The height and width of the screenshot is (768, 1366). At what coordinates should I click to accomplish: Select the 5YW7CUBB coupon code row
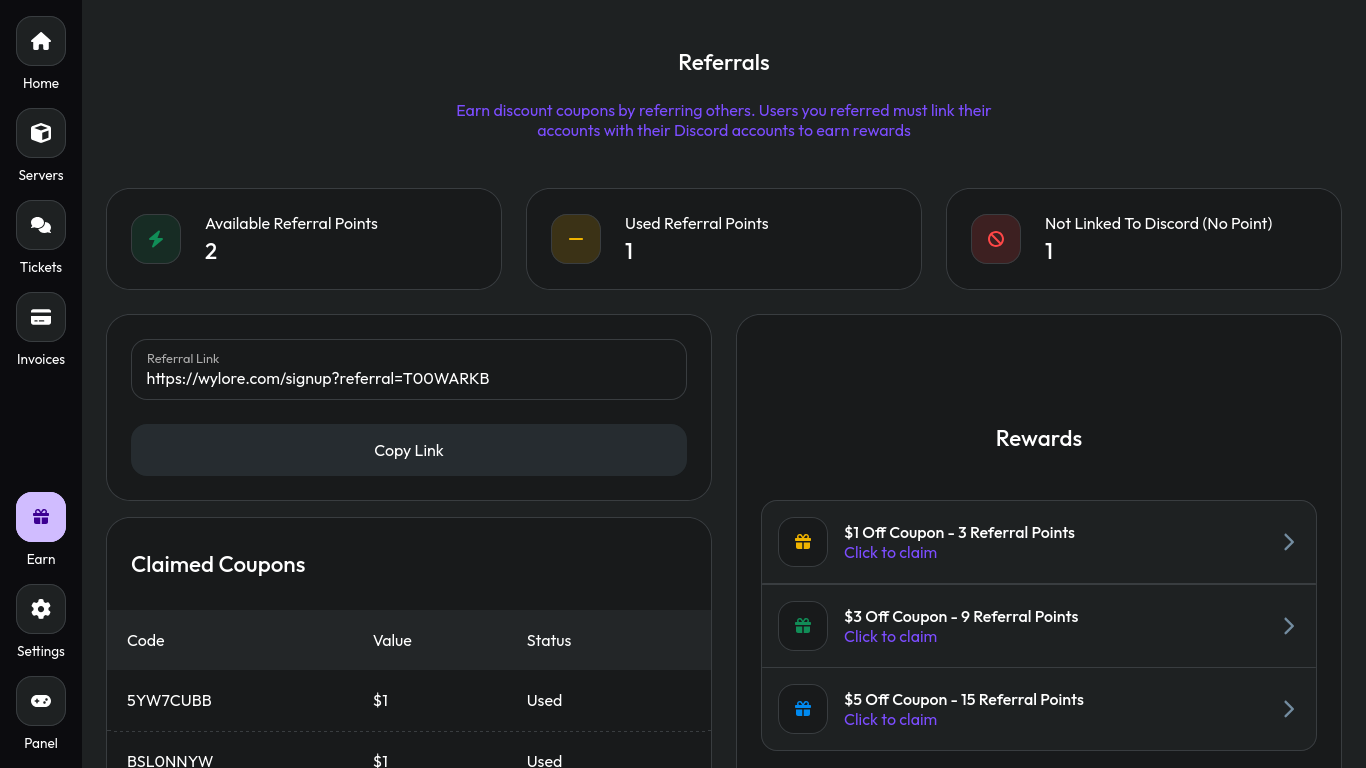coord(170,701)
